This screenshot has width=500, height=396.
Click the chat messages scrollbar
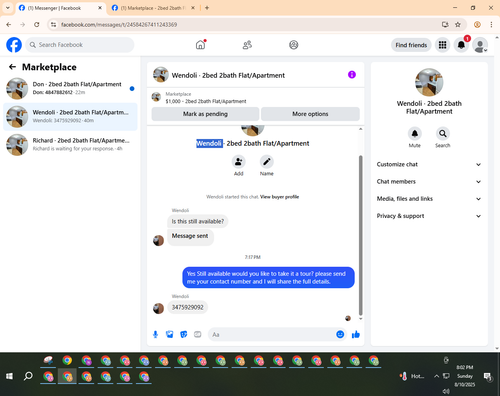click(x=360, y=235)
